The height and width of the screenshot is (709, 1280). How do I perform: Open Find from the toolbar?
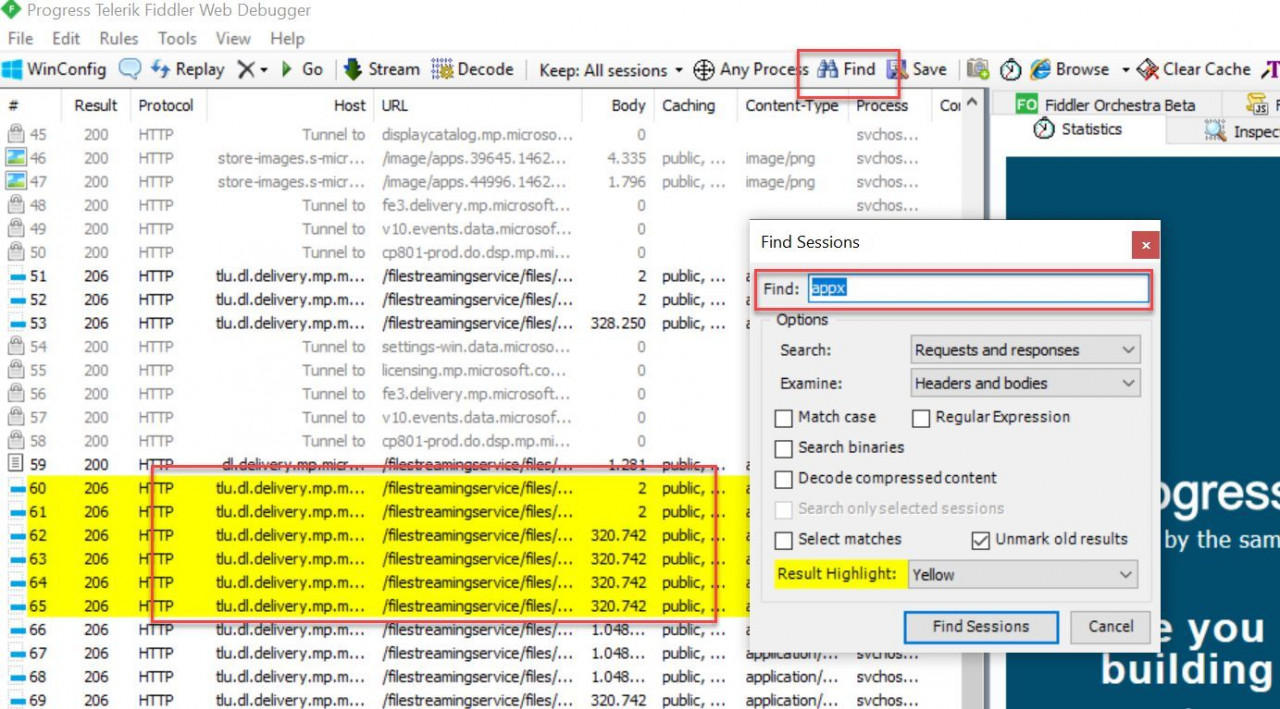[846, 69]
